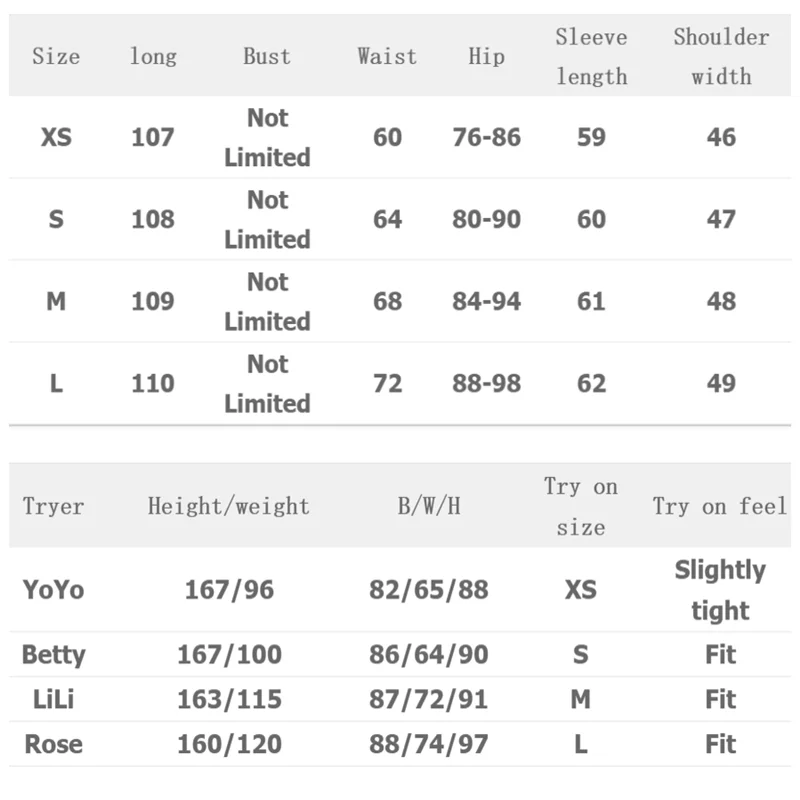Viewport: 800px width, 800px height.
Task: Select the 'Bust' header in size table
Action: point(267,56)
